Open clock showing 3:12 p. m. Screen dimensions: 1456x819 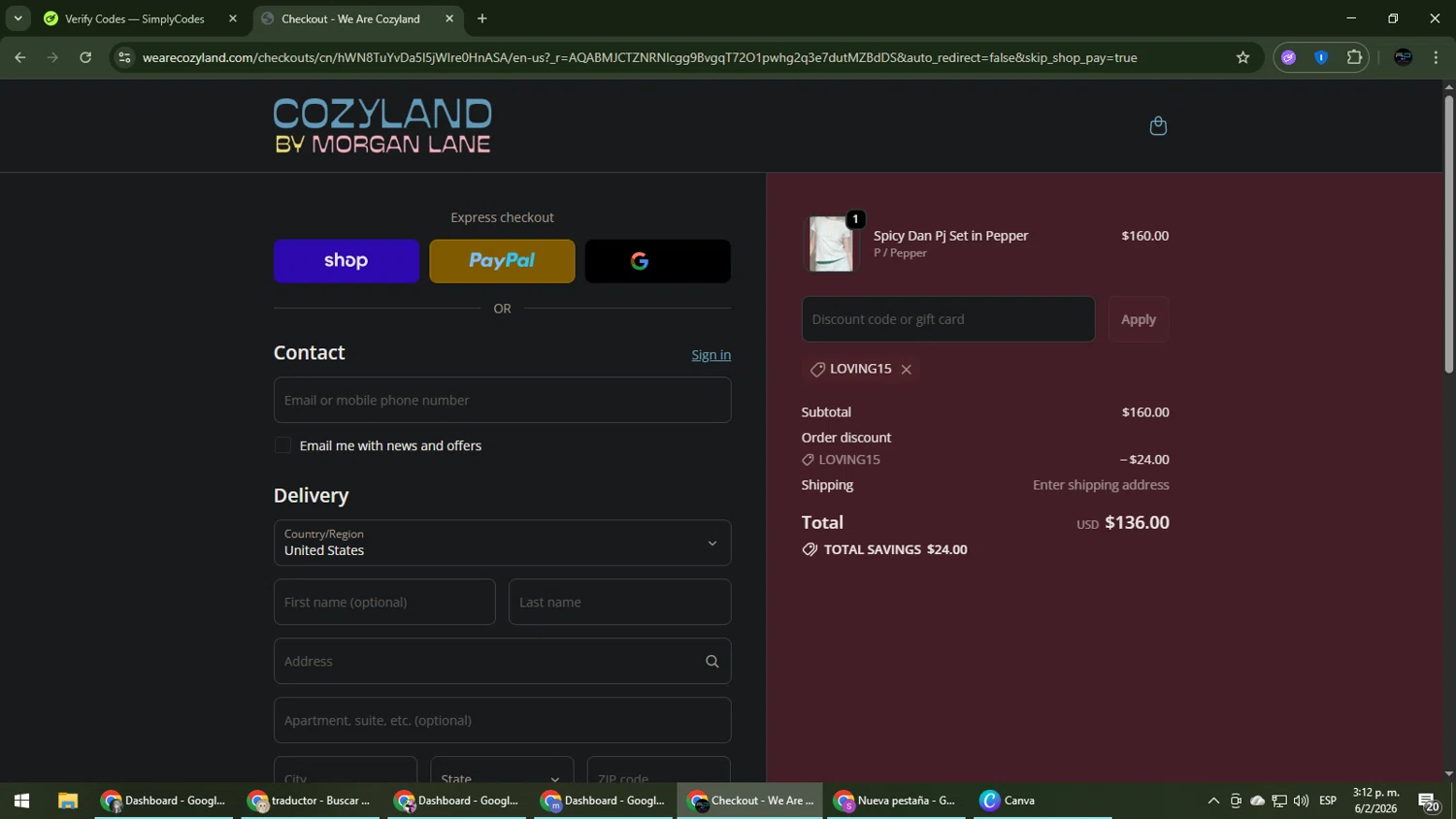[1375, 801]
